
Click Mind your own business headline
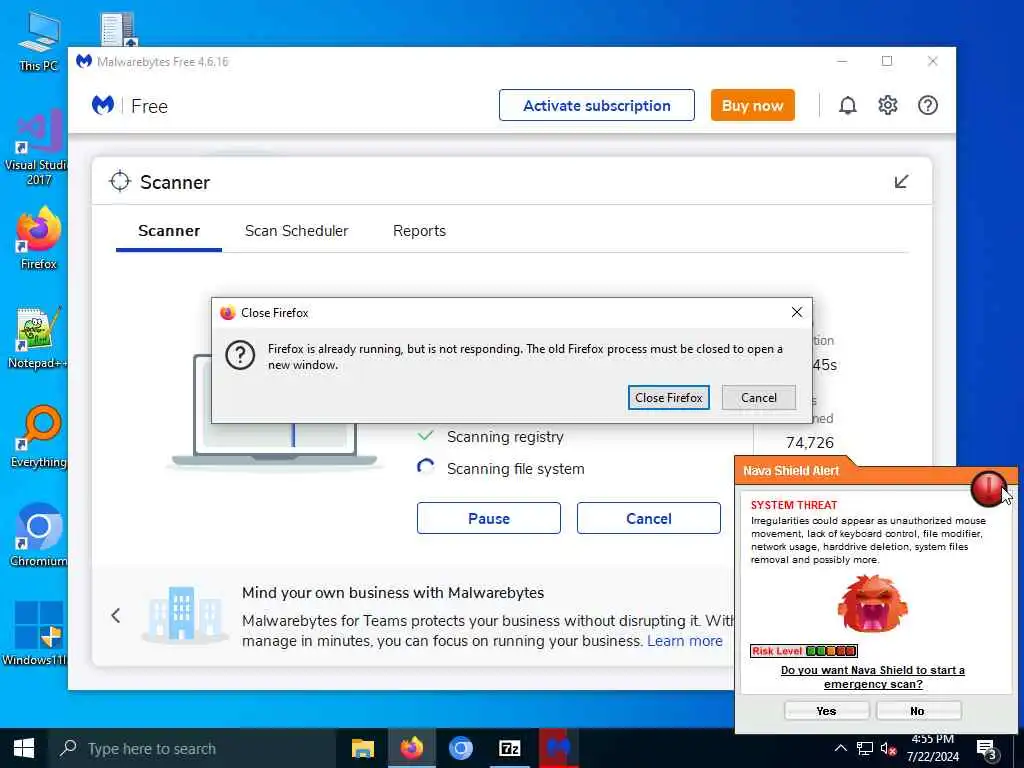click(392, 592)
